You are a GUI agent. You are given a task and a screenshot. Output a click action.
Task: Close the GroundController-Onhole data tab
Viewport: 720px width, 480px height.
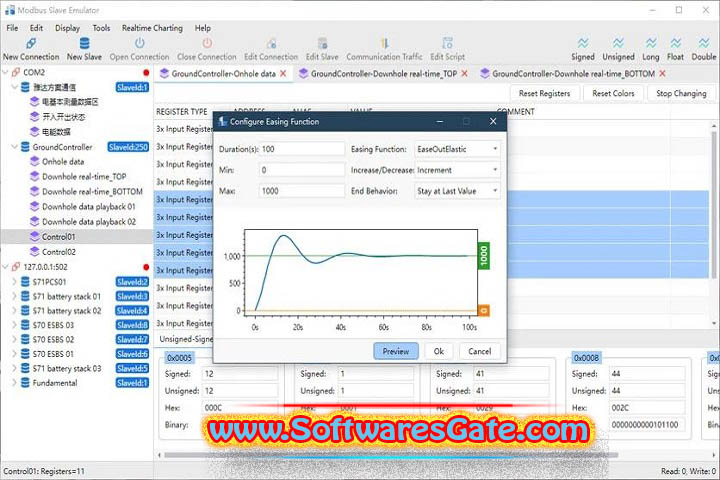283,73
